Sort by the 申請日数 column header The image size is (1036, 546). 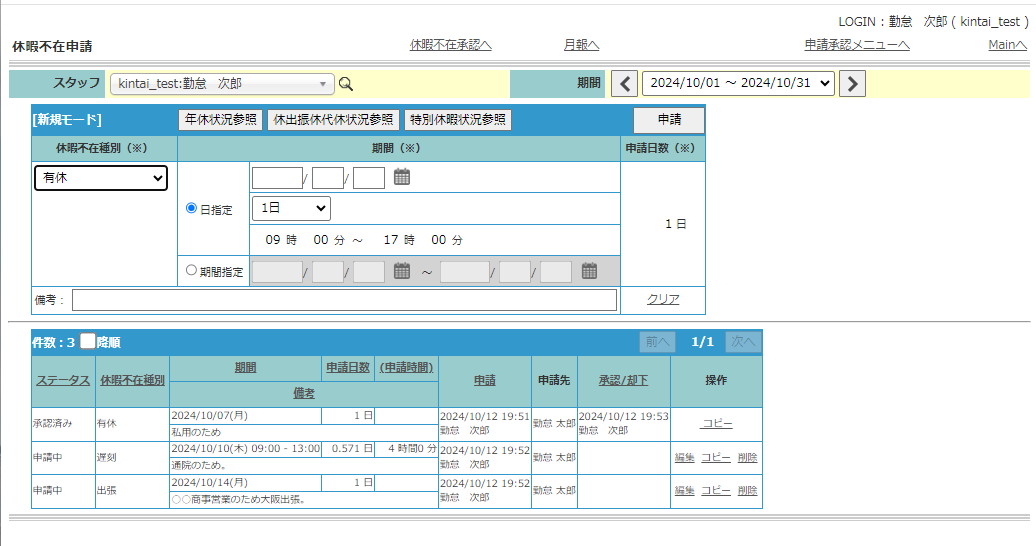tap(348, 368)
